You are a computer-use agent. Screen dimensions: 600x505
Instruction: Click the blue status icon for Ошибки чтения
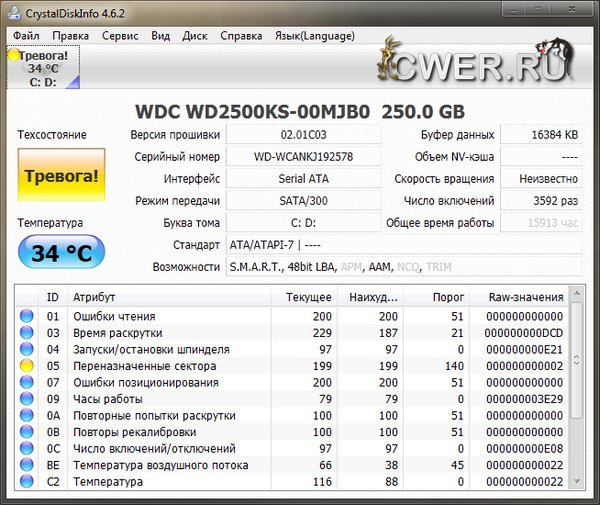pyautogui.click(x=26, y=316)
